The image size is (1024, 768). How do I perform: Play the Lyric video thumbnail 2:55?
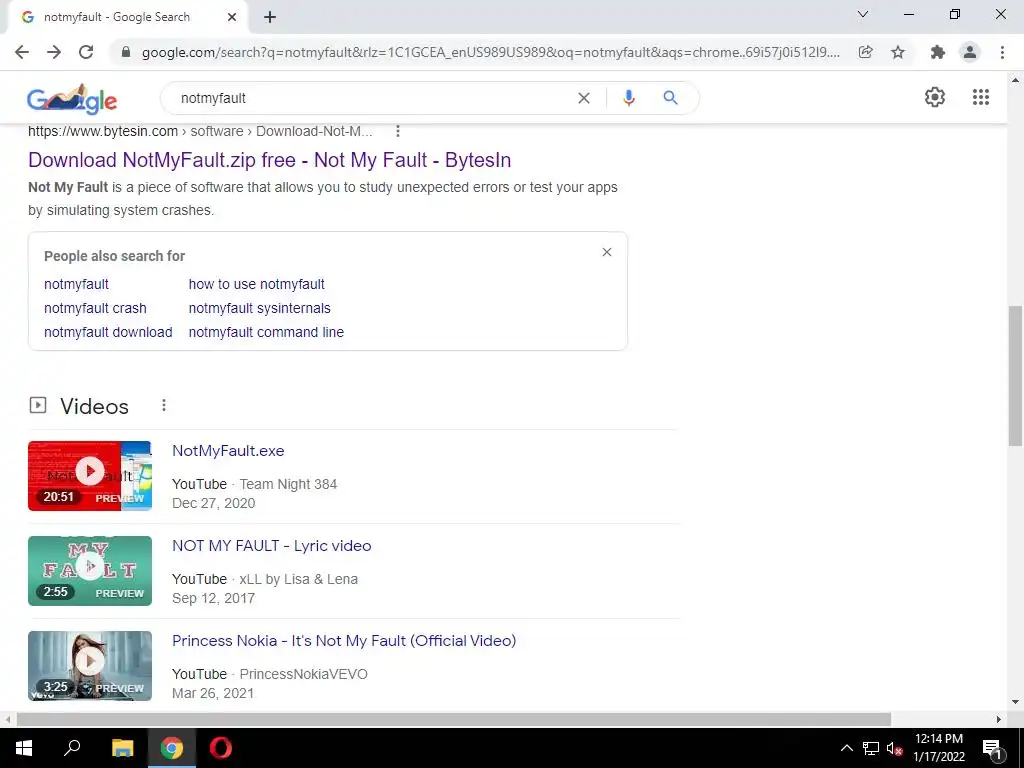tap(90, 571)
